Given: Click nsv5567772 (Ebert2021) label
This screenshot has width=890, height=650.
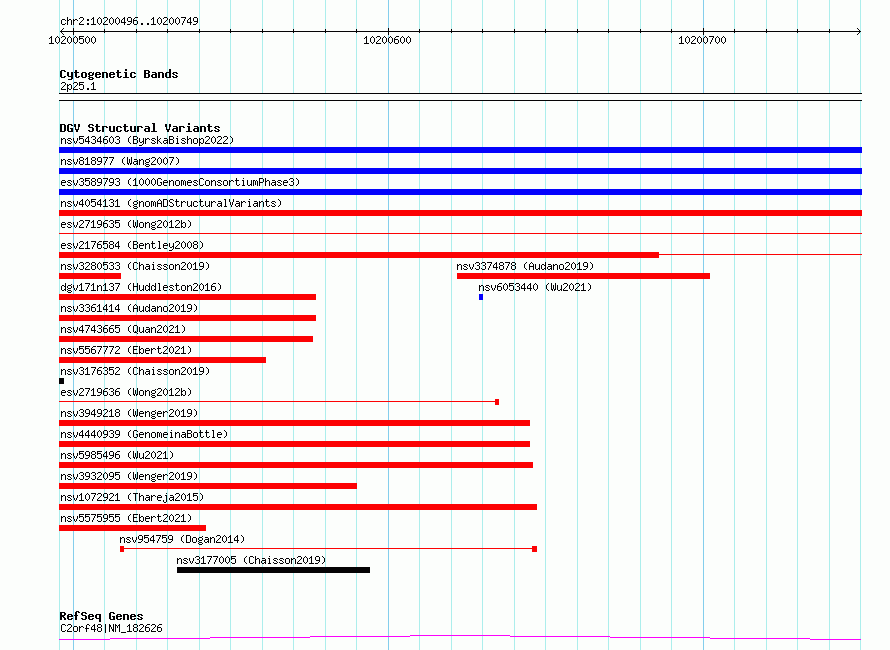Looking at the screenshot, I should (126, 350).
